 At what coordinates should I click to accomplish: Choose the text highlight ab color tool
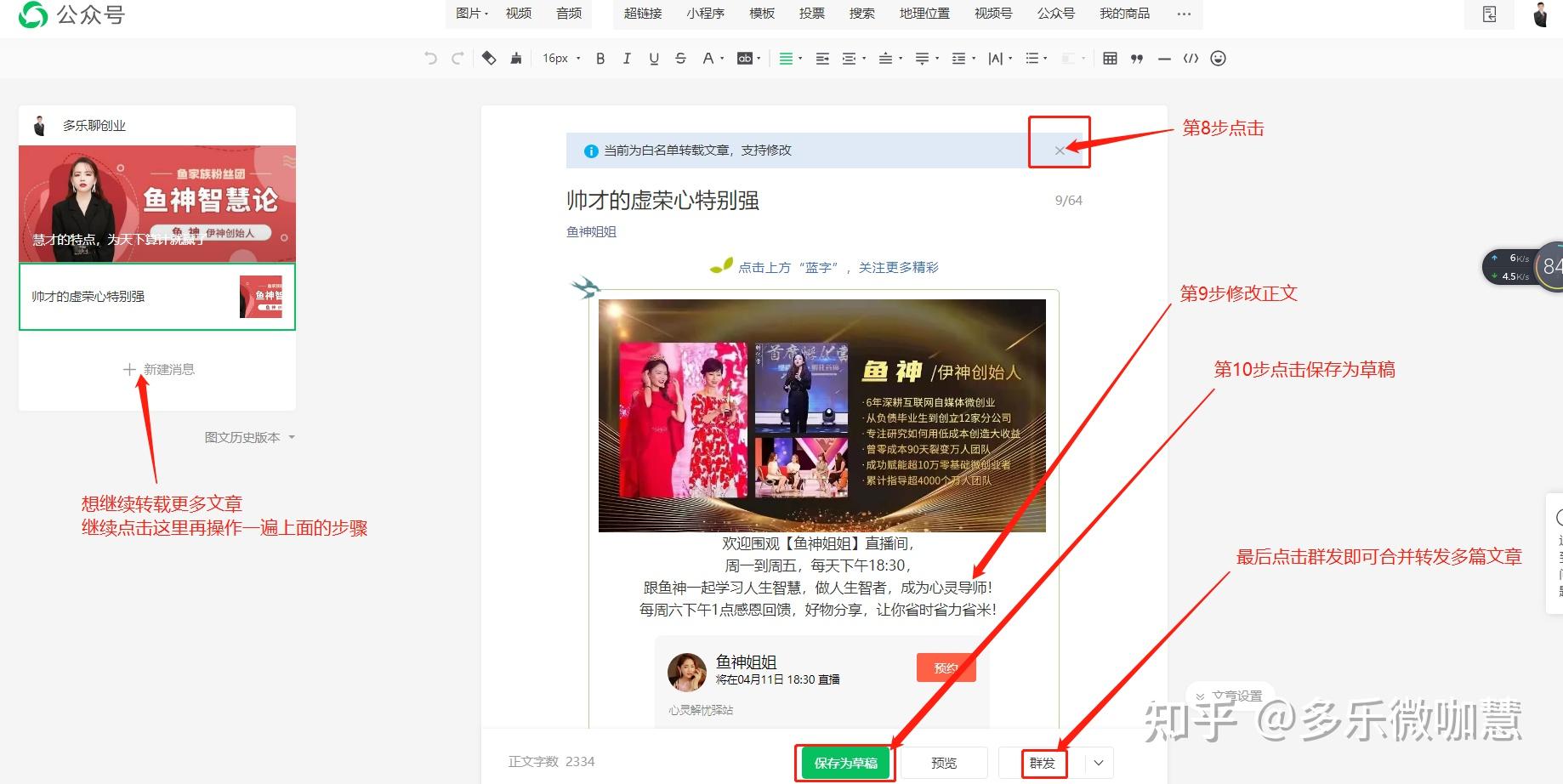(x=748, y=59)
